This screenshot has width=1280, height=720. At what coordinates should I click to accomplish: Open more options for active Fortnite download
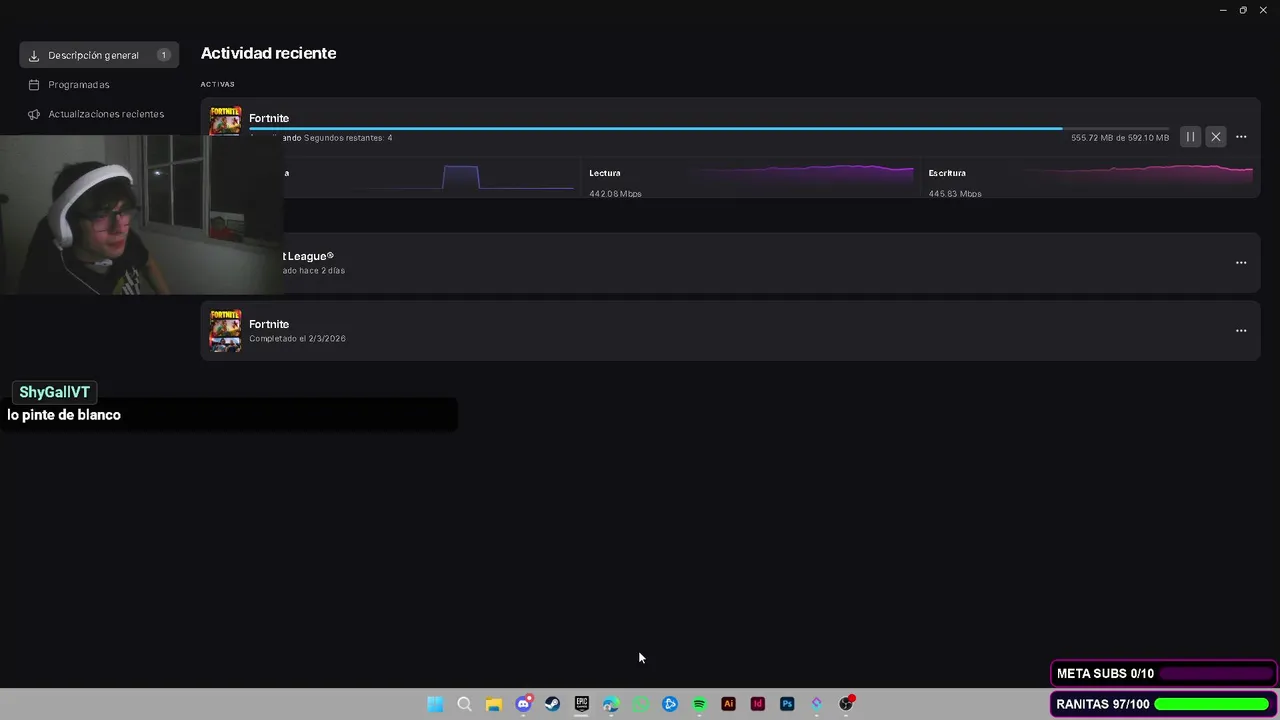coord(1241,137)
